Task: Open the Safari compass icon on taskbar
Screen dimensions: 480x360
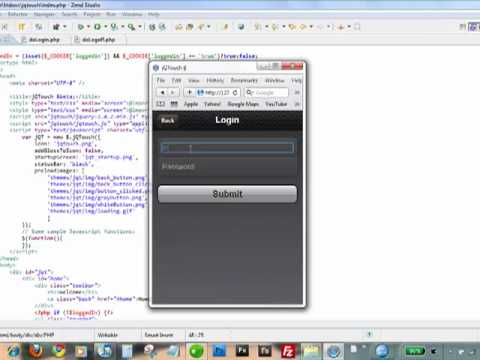Action: (334, 351)
